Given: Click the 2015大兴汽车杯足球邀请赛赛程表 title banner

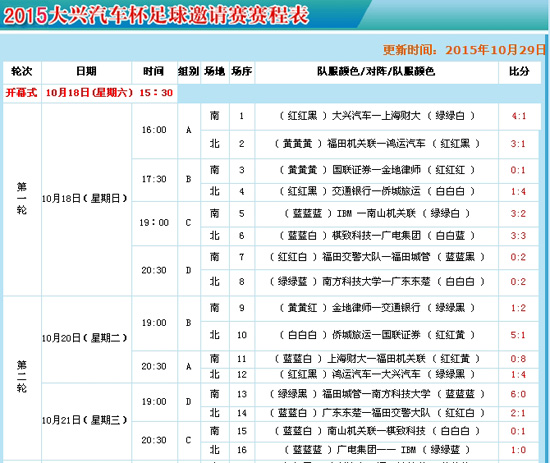Looking at the screenshot, I should tap(156, 15).
